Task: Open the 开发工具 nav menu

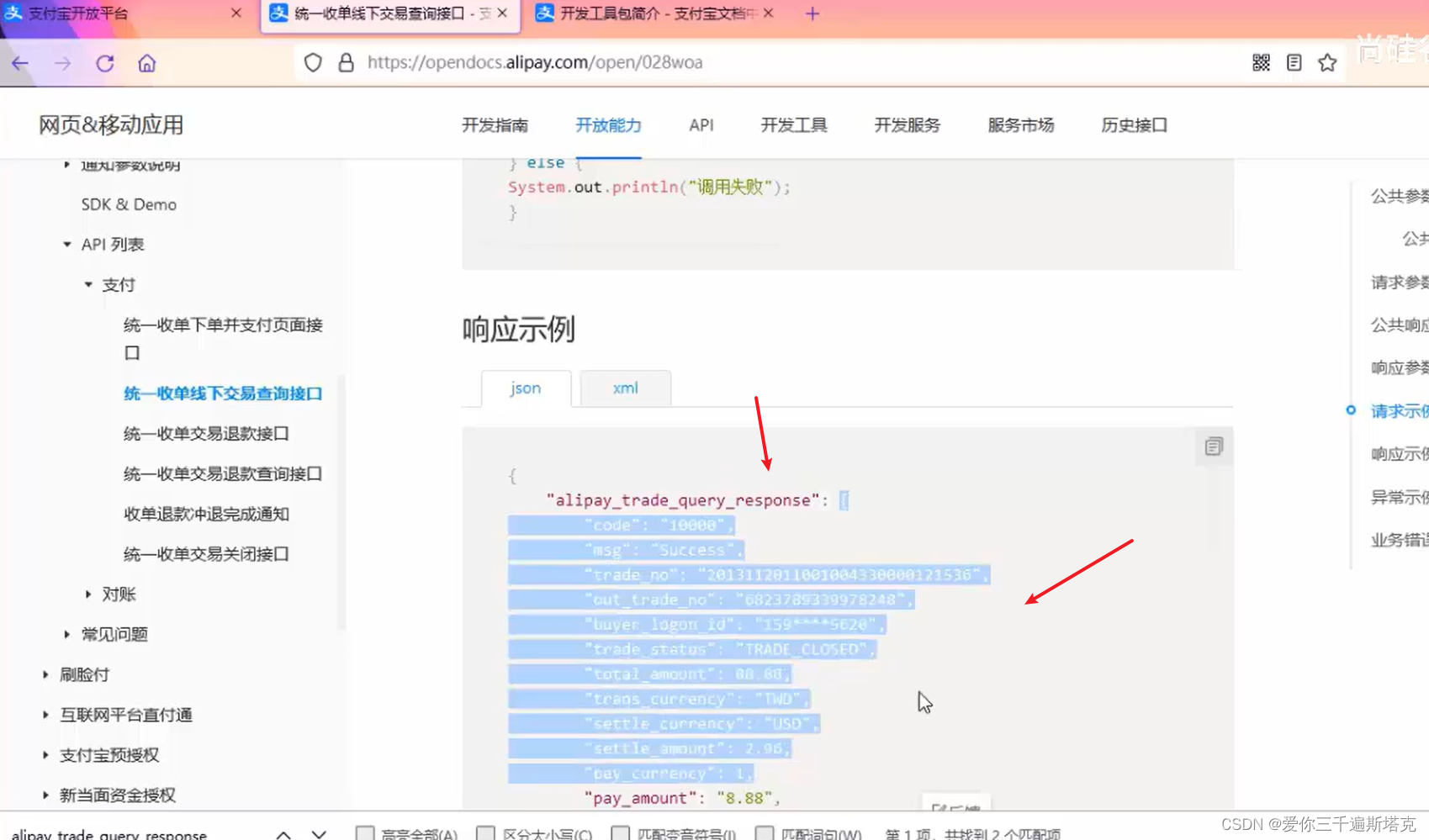Action: (794, 125)
